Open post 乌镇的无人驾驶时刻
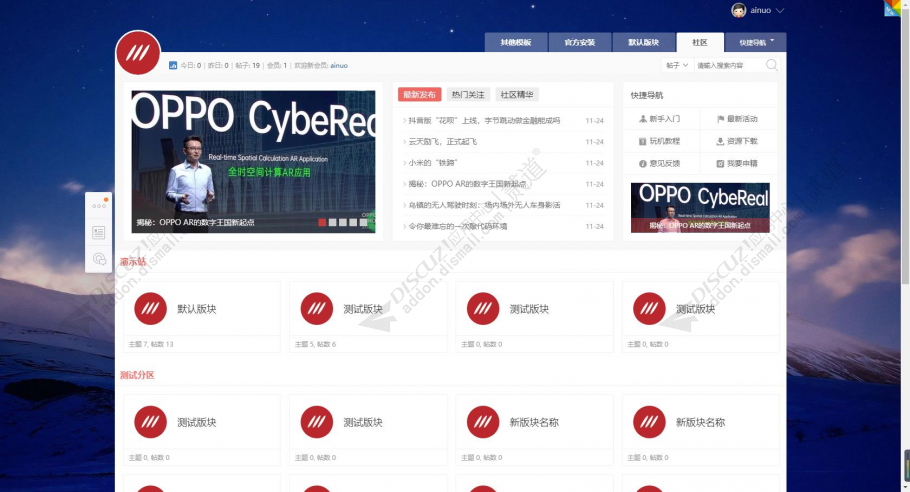This screenshot has height=492, width=910. (x=485, y=205)
